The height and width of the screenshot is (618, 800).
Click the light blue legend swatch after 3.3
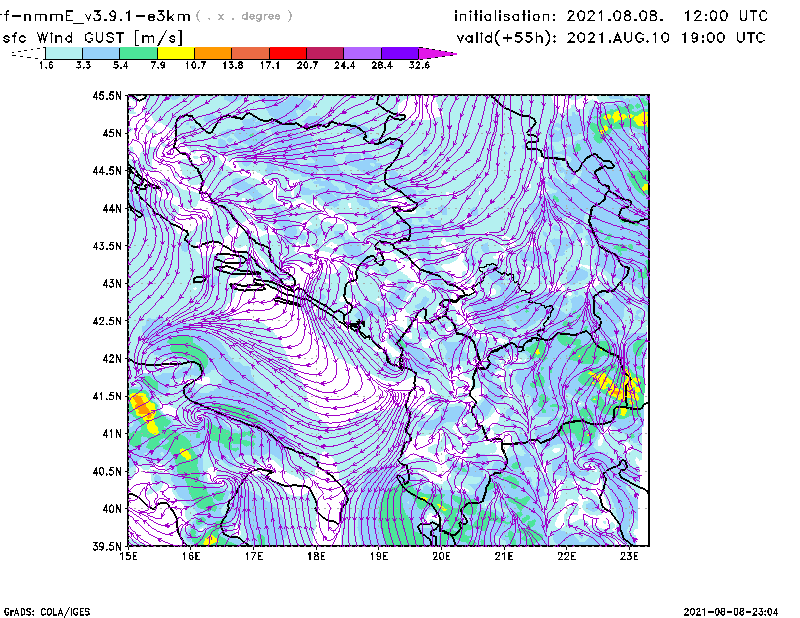101,53
